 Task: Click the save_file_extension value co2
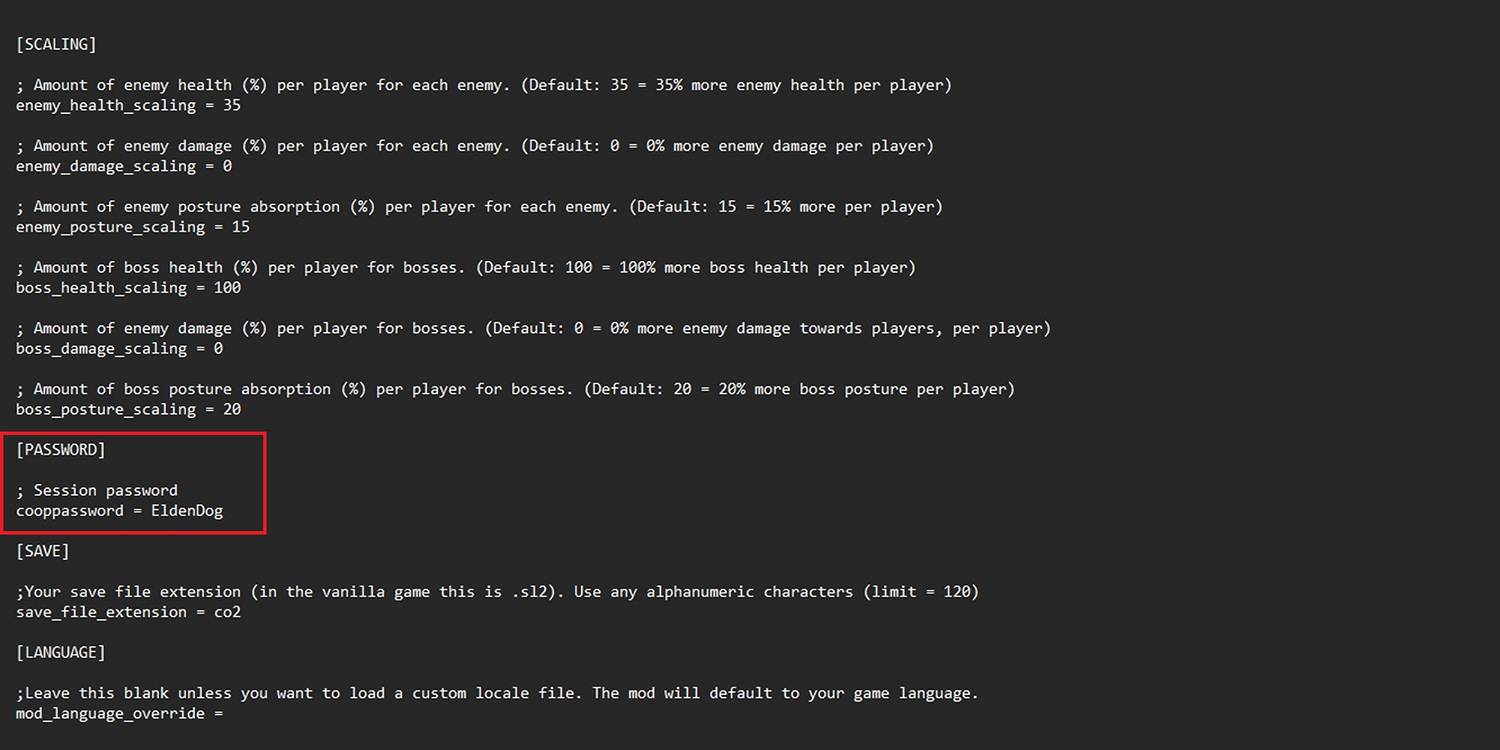tap(227, 612)
